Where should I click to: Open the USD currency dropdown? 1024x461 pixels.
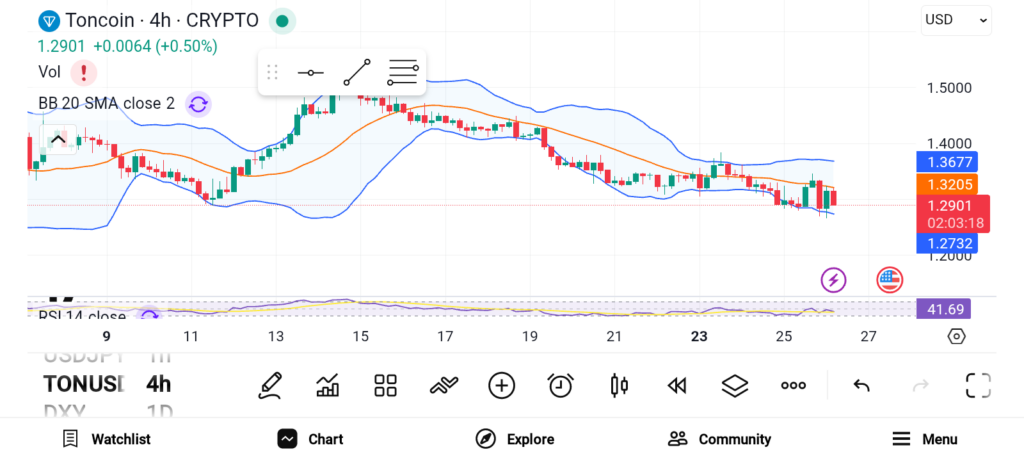coord(956,19)
